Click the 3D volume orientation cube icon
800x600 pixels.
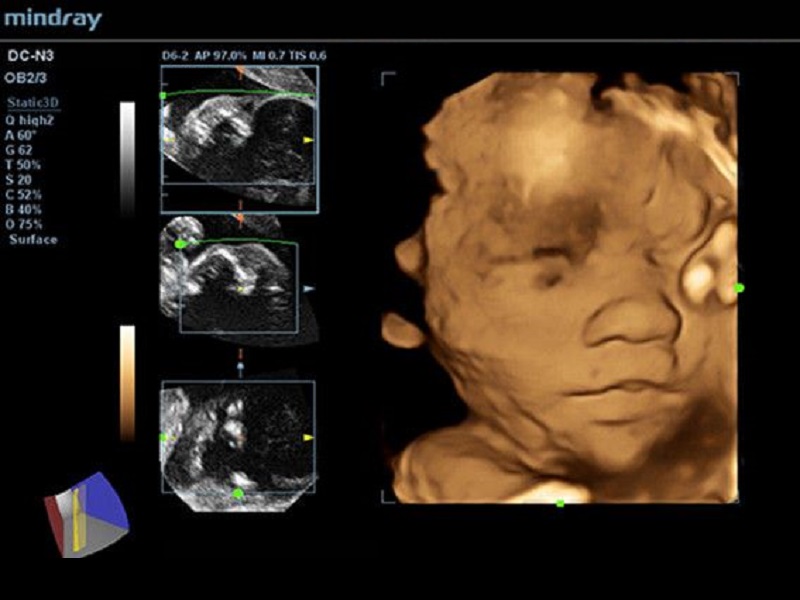click(x=87, y=512)
